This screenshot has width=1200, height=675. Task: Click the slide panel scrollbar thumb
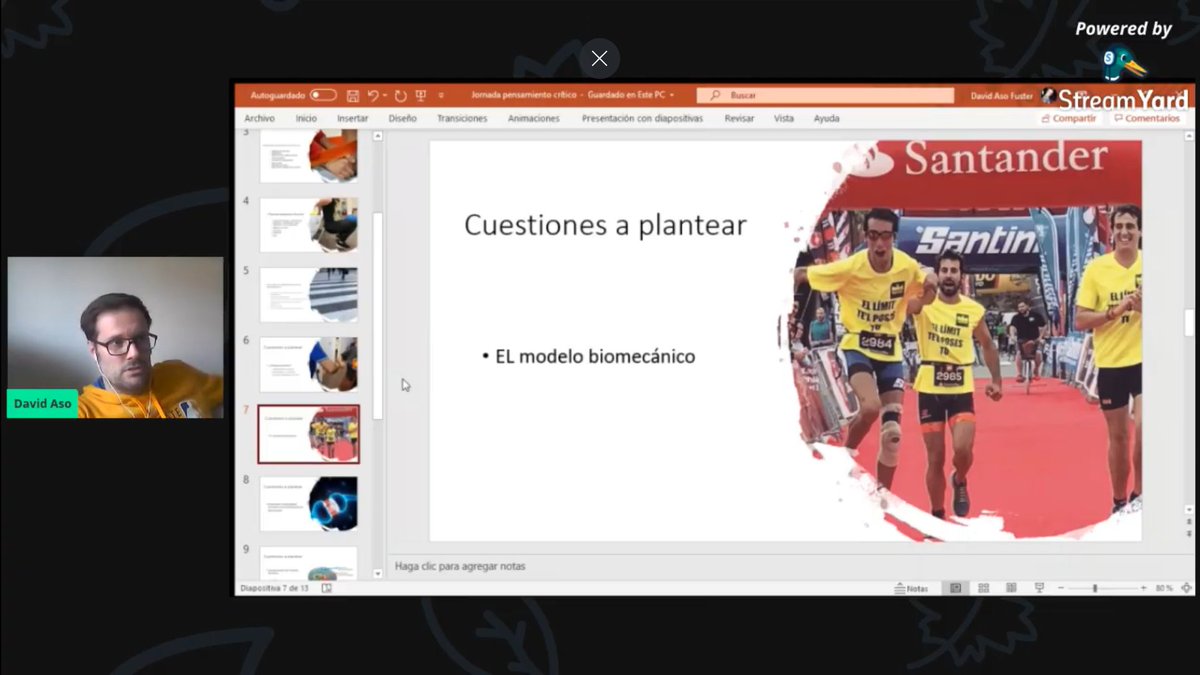coord(377,315)
